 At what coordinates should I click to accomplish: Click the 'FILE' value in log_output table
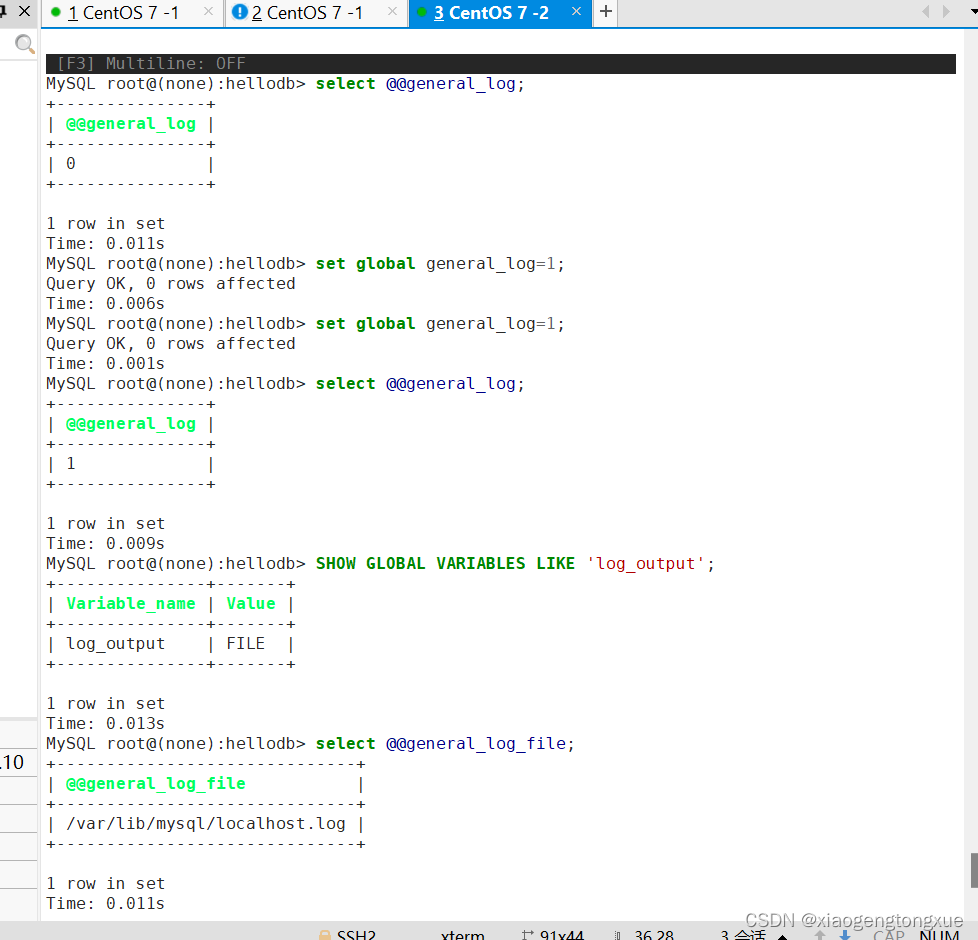[x=246, y=643]
